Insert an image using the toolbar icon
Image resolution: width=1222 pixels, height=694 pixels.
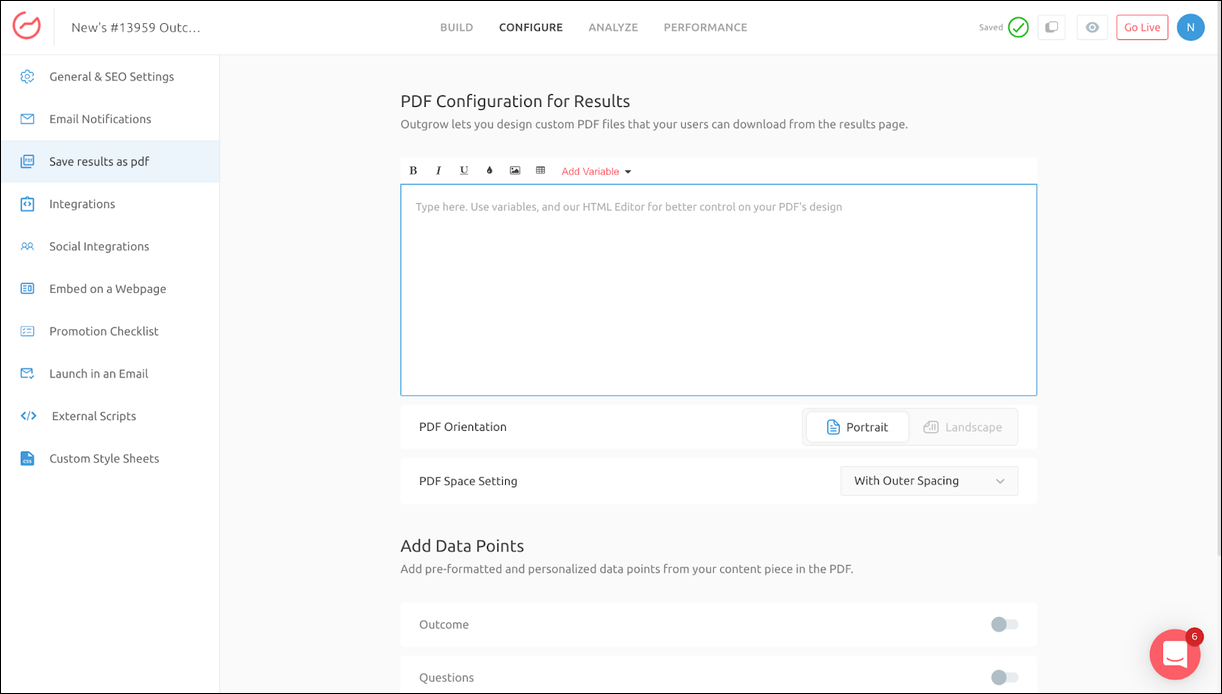point(515,171)
